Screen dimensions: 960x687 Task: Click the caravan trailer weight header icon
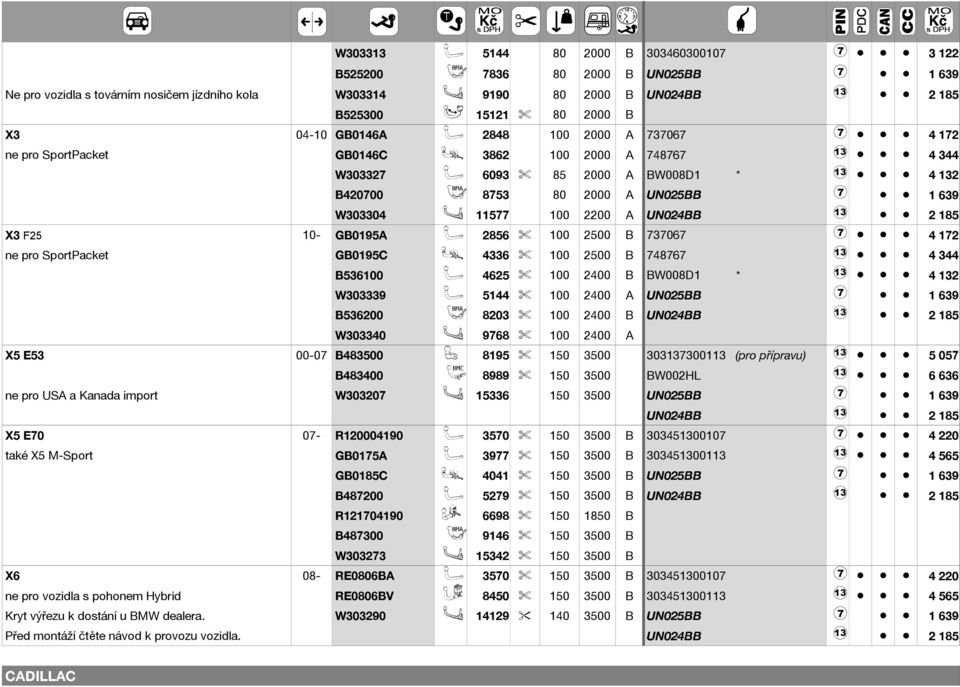tap(597, 20)
